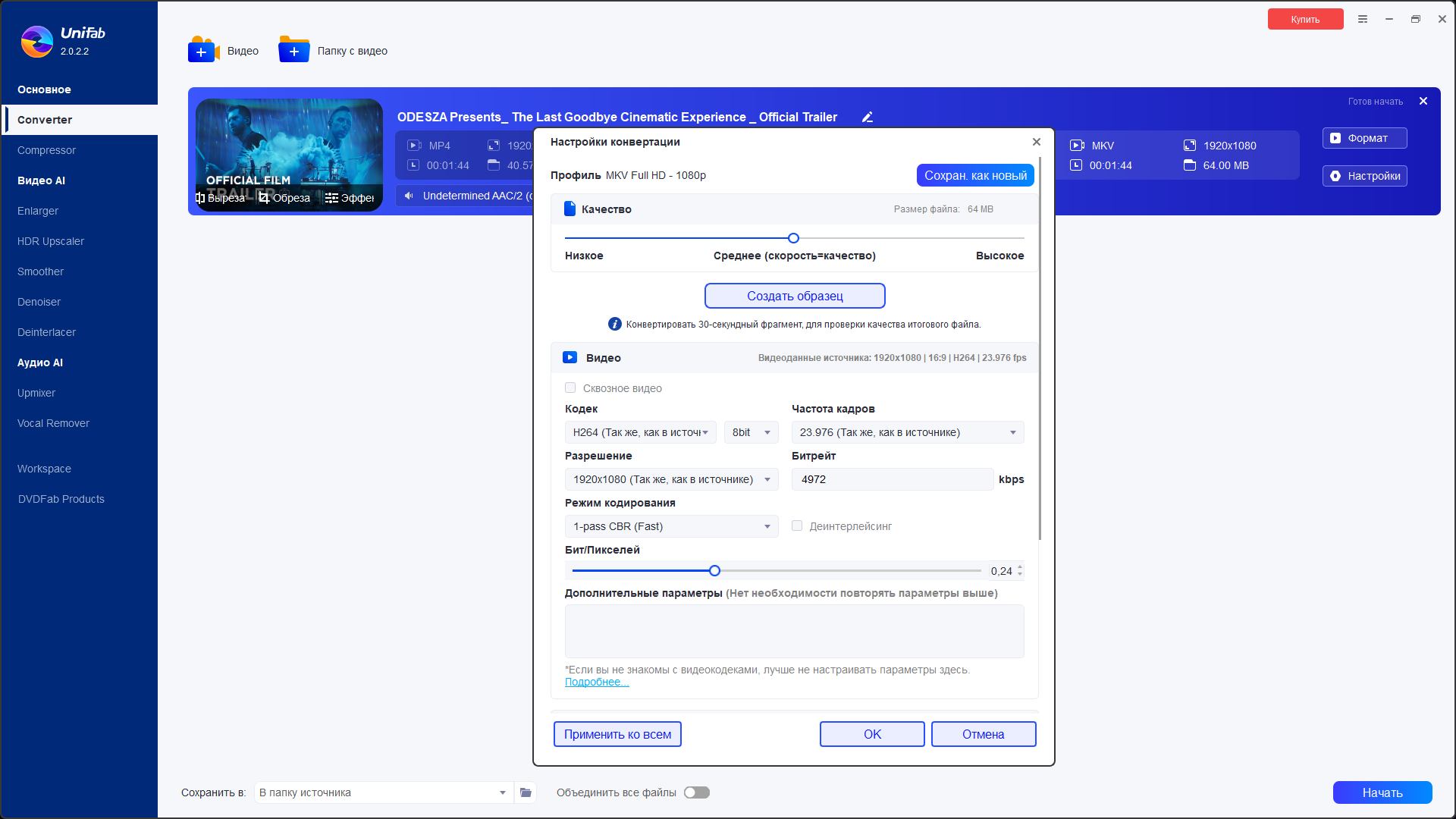Open Compressor in the sidebar
Viewport: 1456px width, 819px height.
pyautogui.click(x=47, y=150)
